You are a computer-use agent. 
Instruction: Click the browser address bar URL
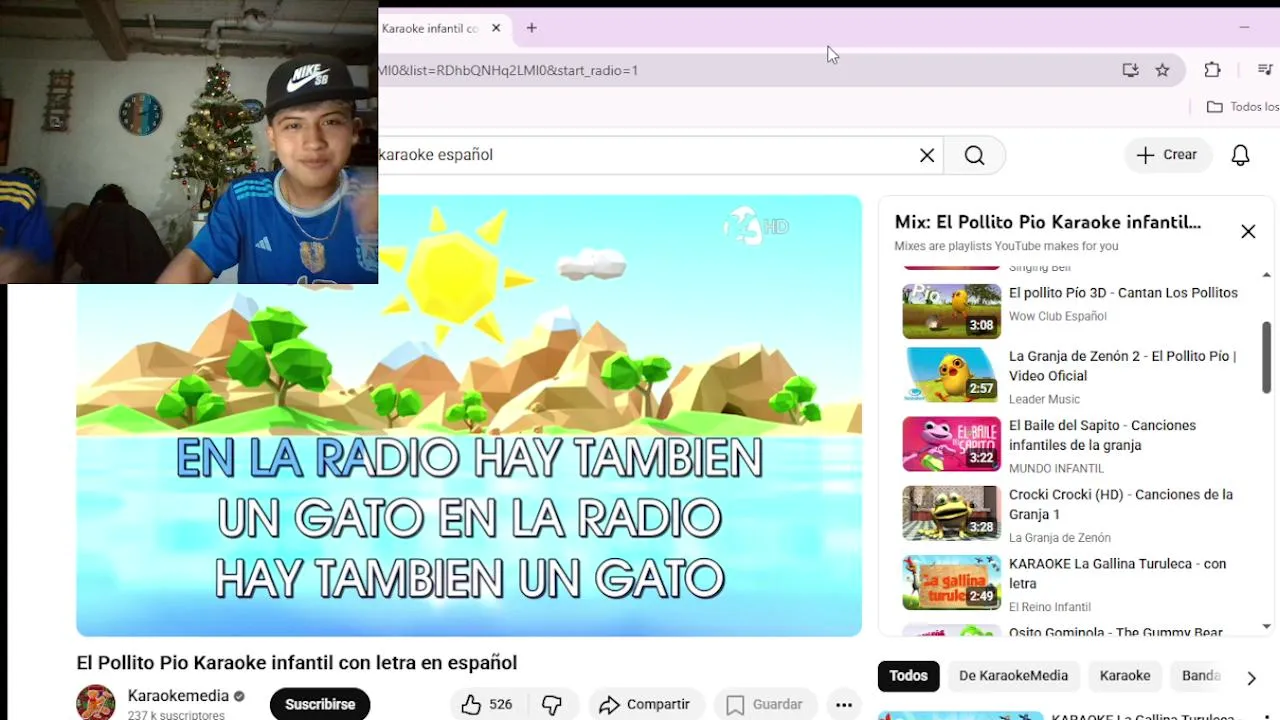(x=508, y=70)
